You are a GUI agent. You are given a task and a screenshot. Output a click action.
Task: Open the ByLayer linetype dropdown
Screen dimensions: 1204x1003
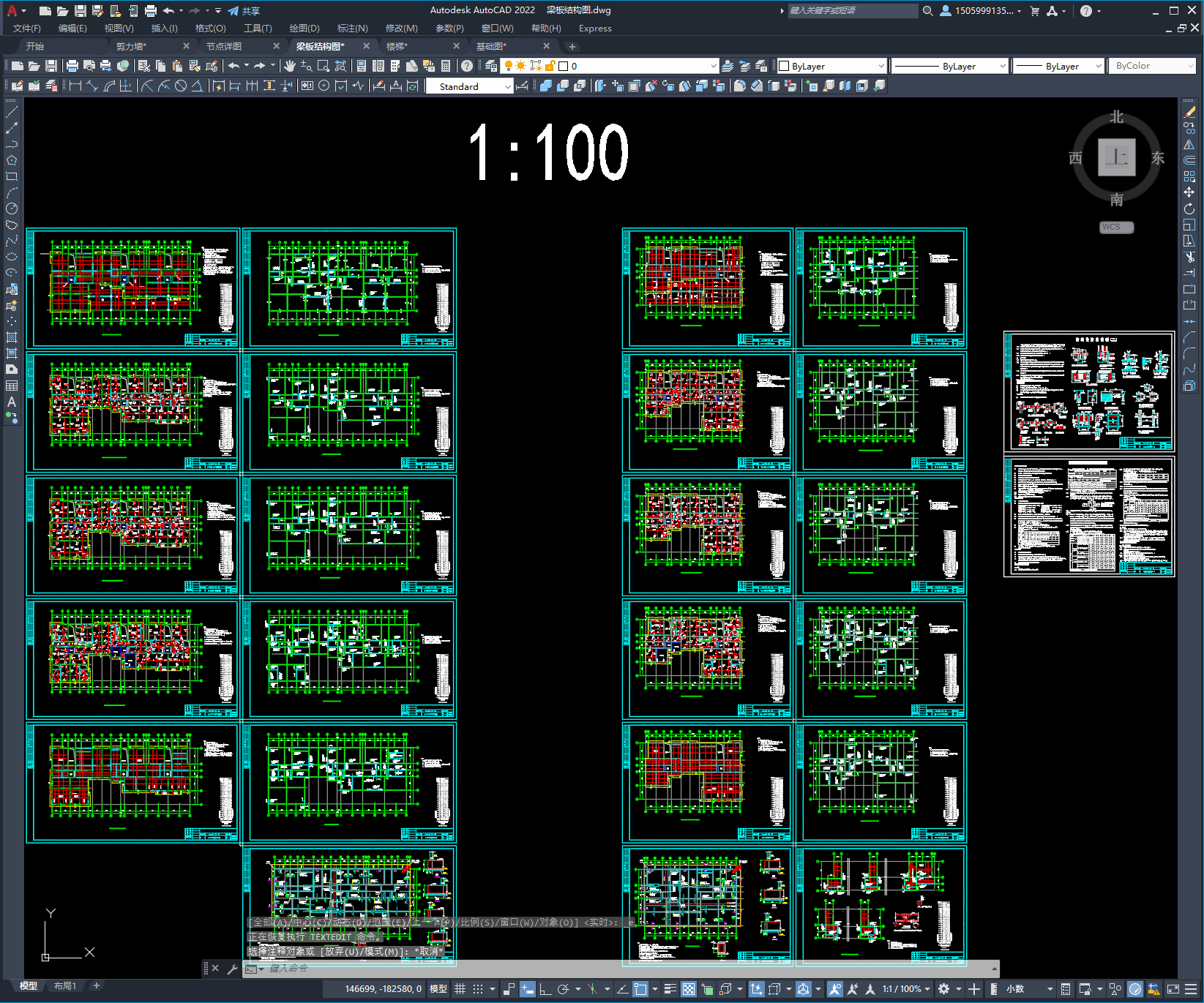tap(950, 66)
